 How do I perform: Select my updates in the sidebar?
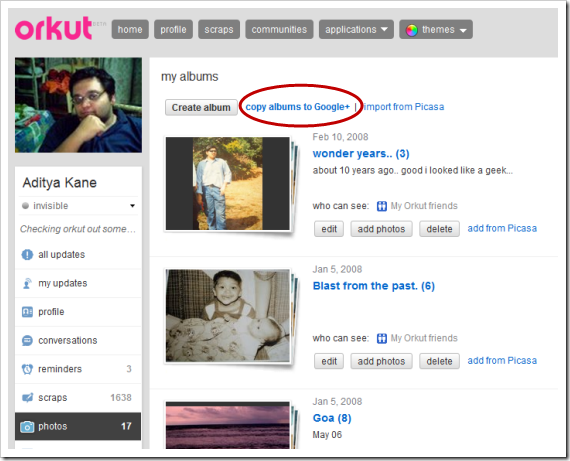pos(78,283)
